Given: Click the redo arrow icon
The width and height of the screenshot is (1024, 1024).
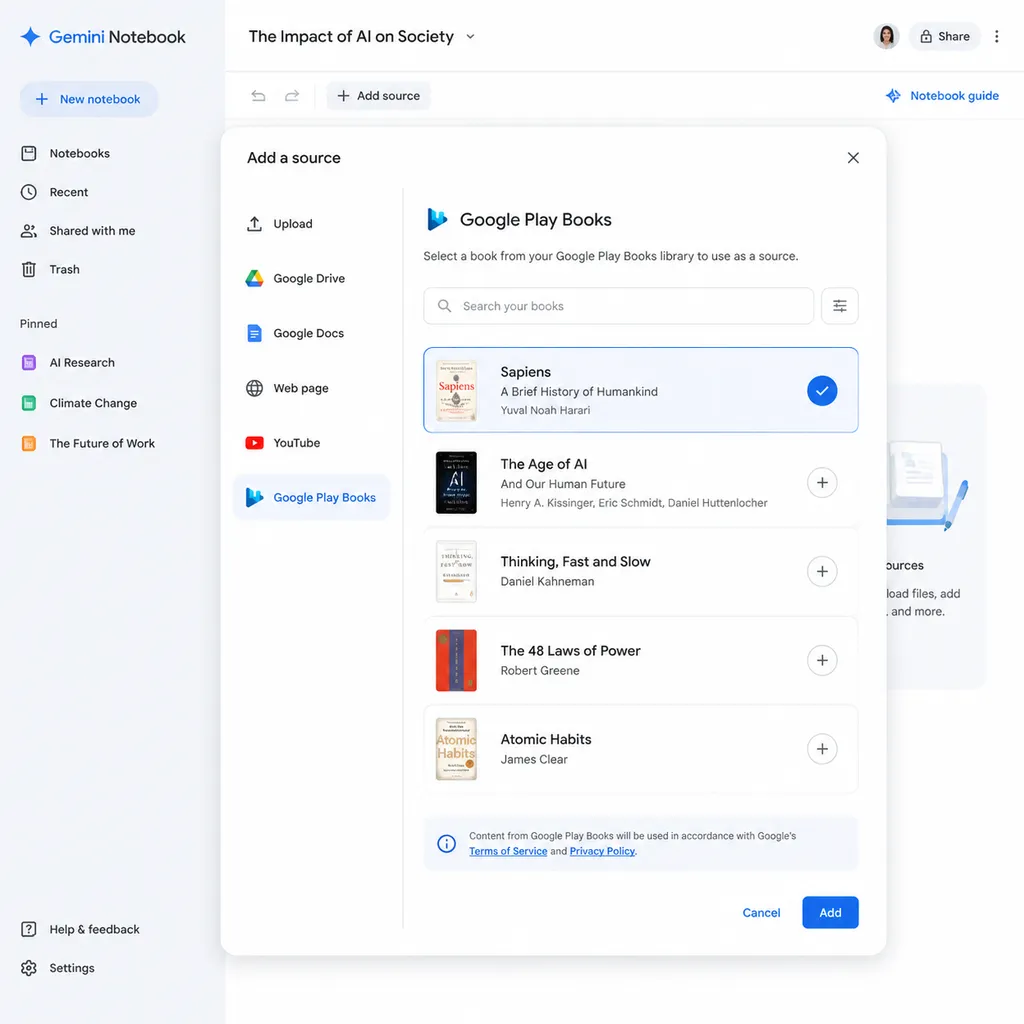Looking at the screenshot, I should pyautogui.click(x=292, y=96).
